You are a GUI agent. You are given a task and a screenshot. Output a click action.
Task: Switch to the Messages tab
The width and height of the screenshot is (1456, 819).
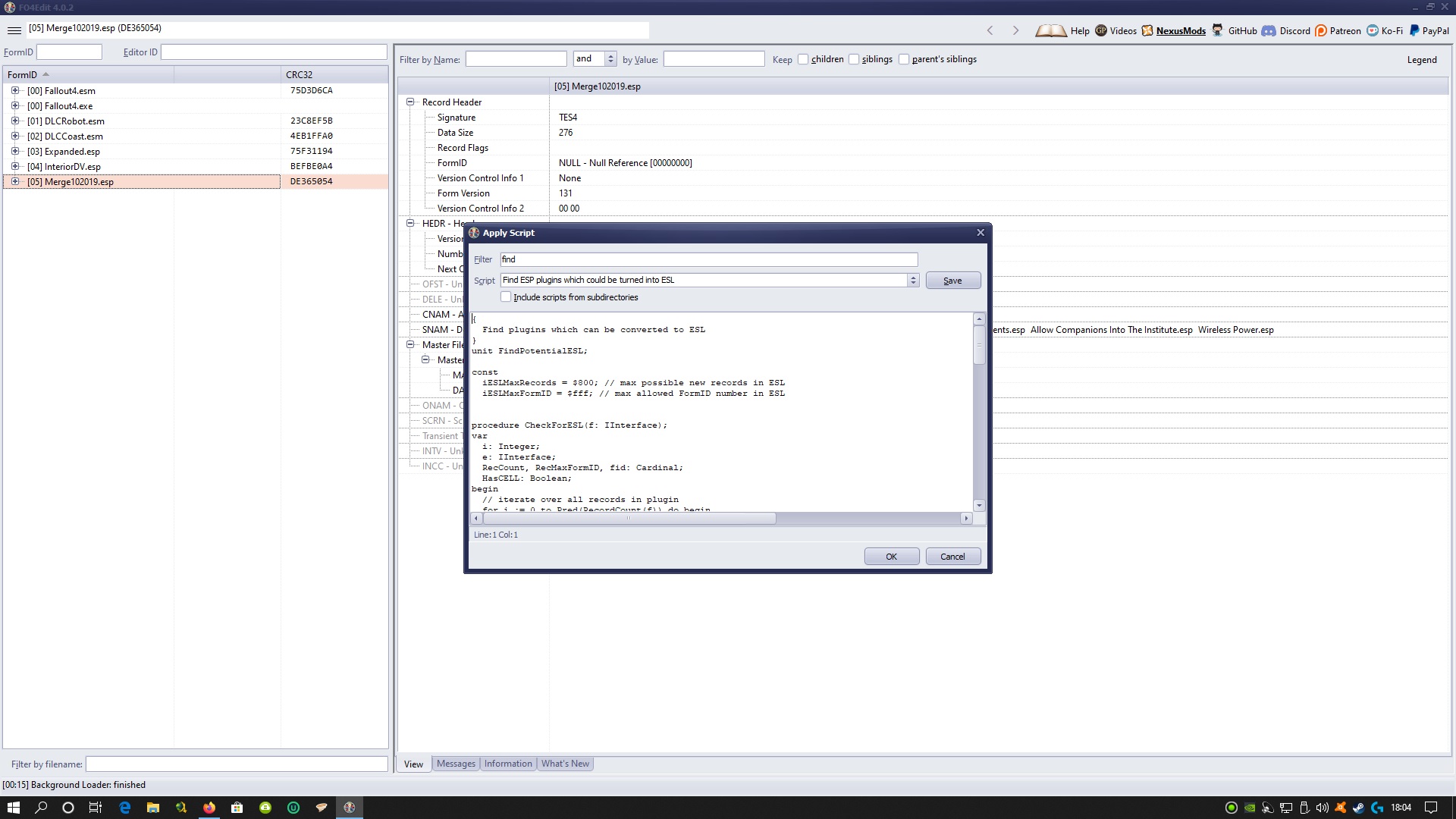pos(456,764)
